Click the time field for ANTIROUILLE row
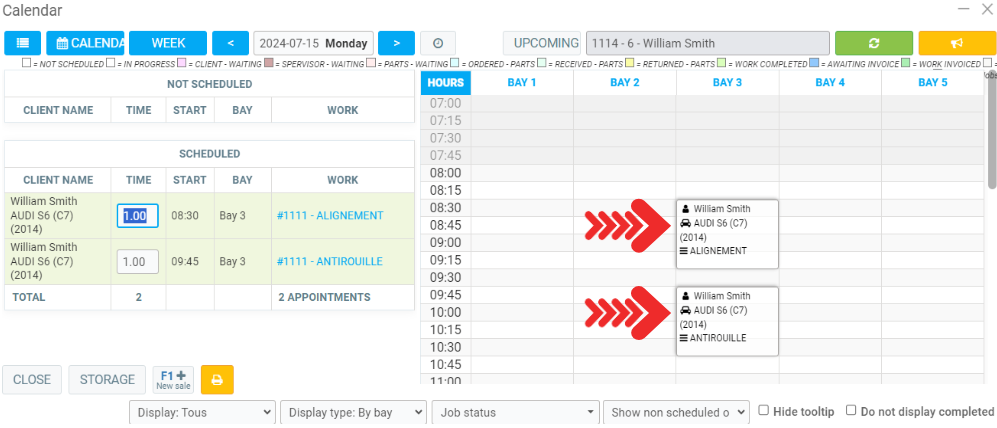 [138, 261]
